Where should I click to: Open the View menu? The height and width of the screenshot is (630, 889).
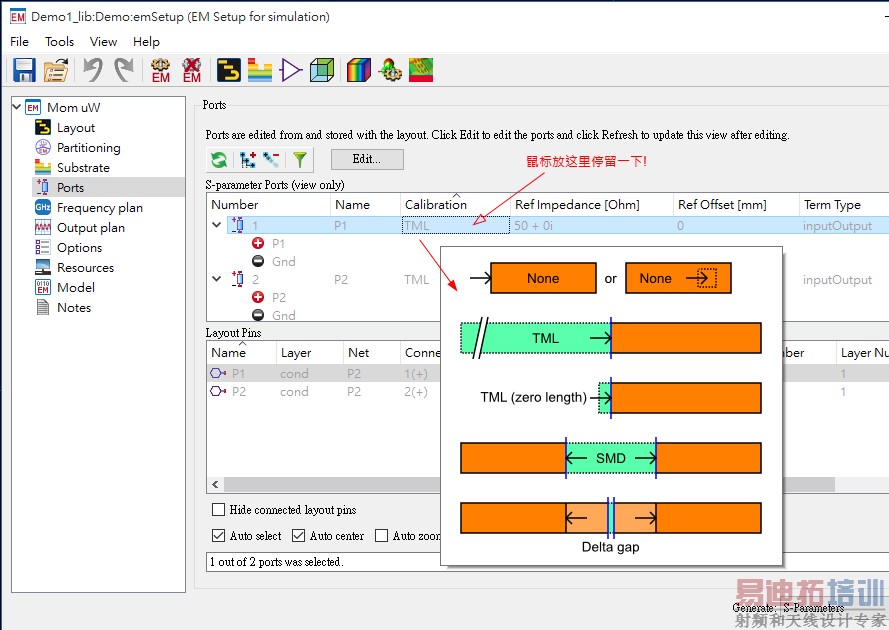[x=103, y=41]
